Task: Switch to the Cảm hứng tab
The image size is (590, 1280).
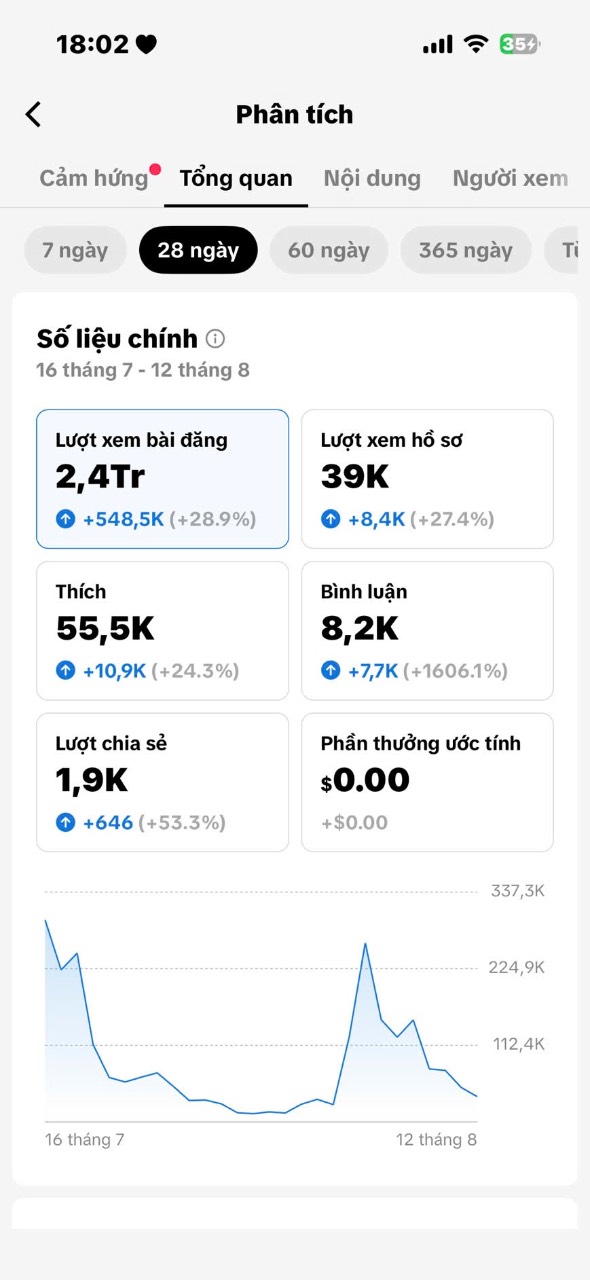Action: point(94,179)
